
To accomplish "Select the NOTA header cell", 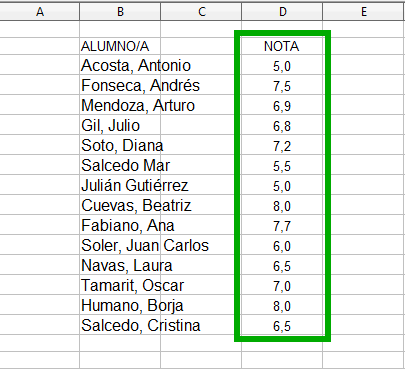I will [282, 46].
